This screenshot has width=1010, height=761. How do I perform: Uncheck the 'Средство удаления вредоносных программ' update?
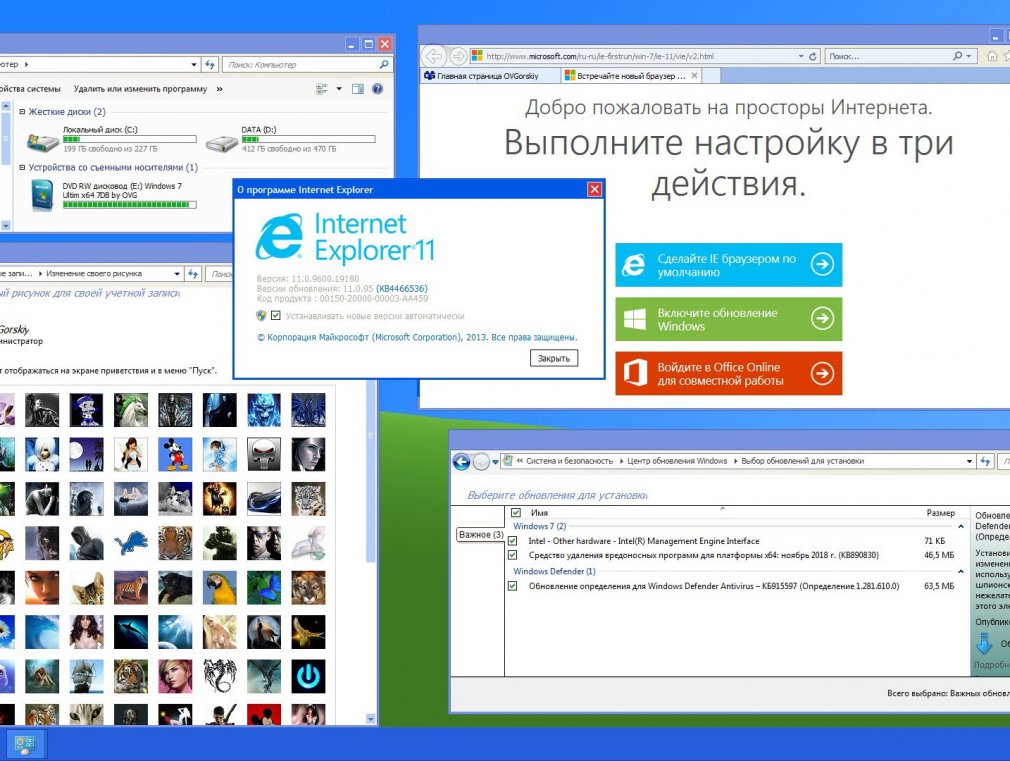513,555
